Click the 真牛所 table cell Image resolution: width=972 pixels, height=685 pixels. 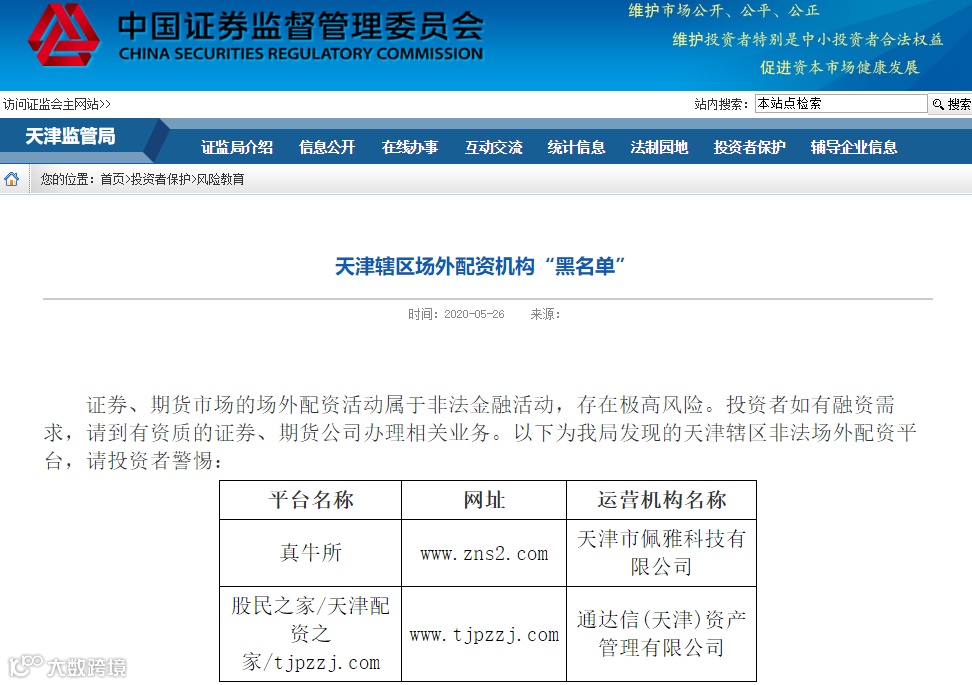[x=311, y=553]
